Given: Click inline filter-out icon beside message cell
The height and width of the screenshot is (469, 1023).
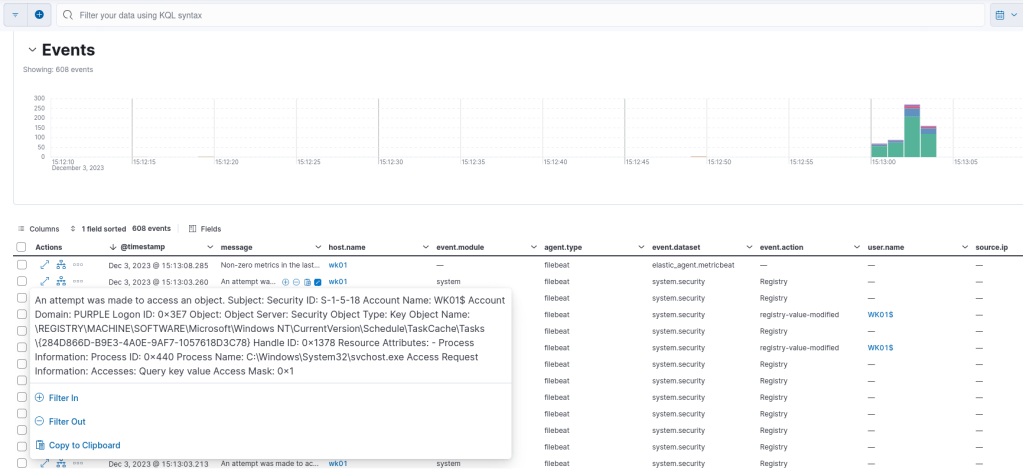Looking at the screenshot, I should coord(296,282).
